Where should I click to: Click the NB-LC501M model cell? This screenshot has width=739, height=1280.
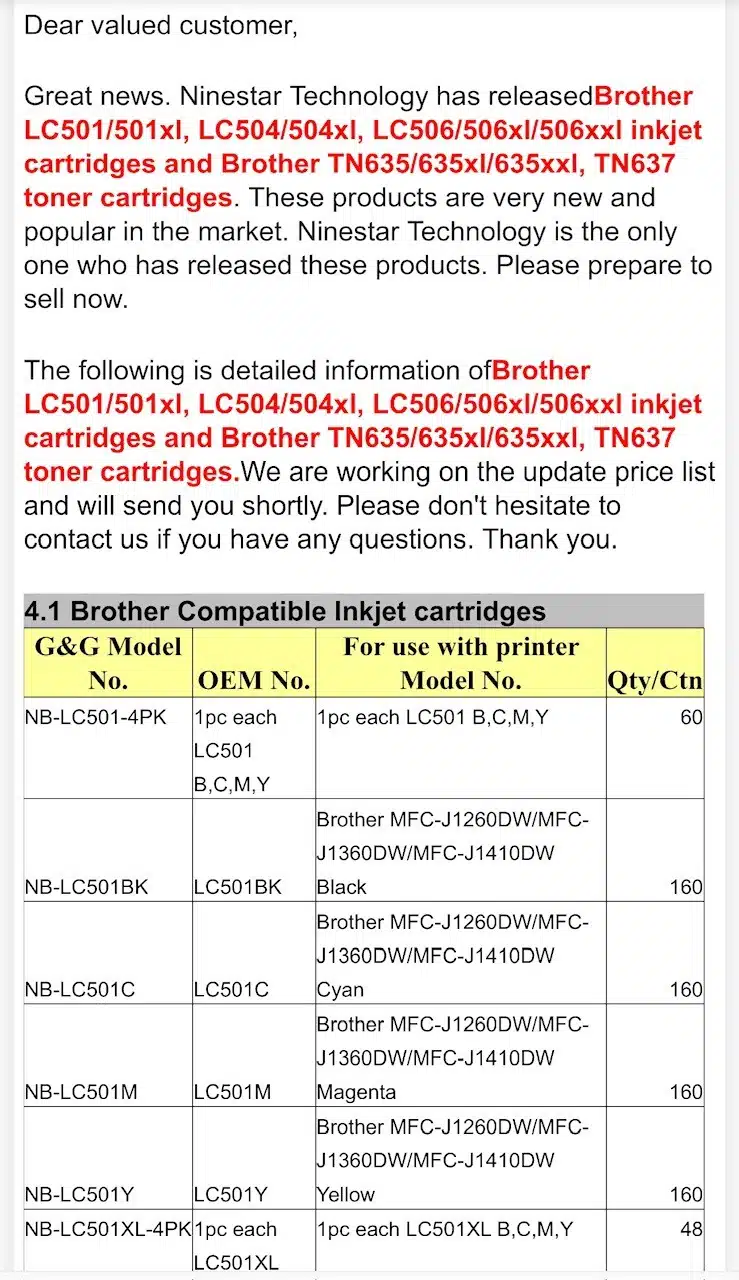80,1092
